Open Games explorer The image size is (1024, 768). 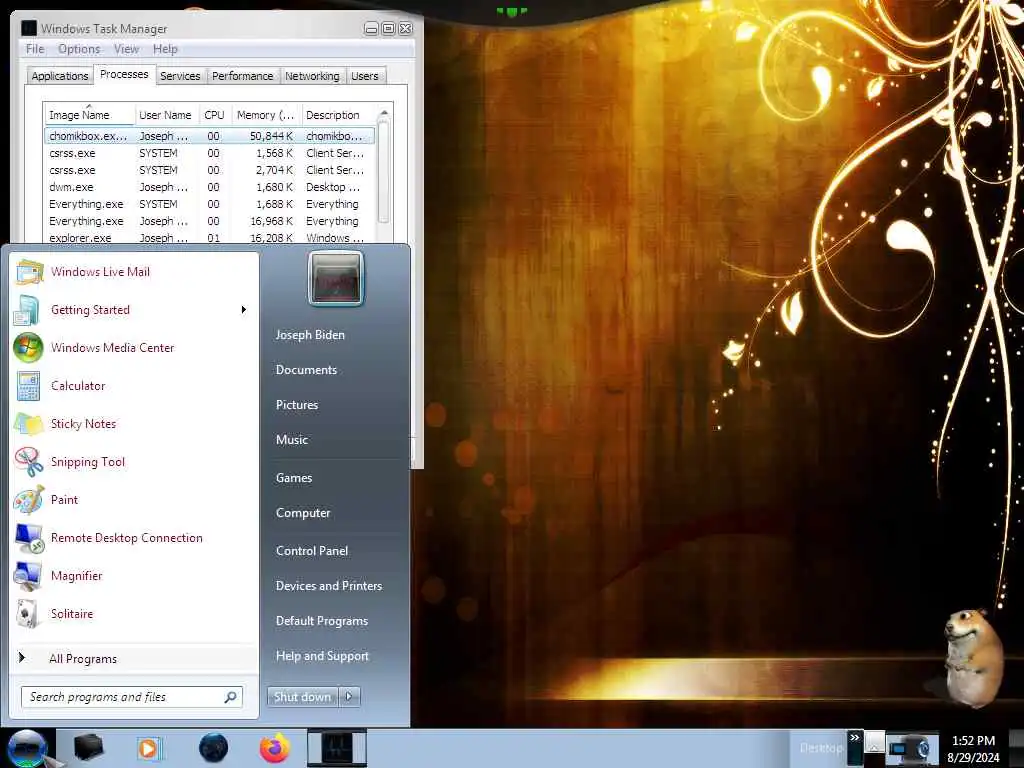(294, 478)
